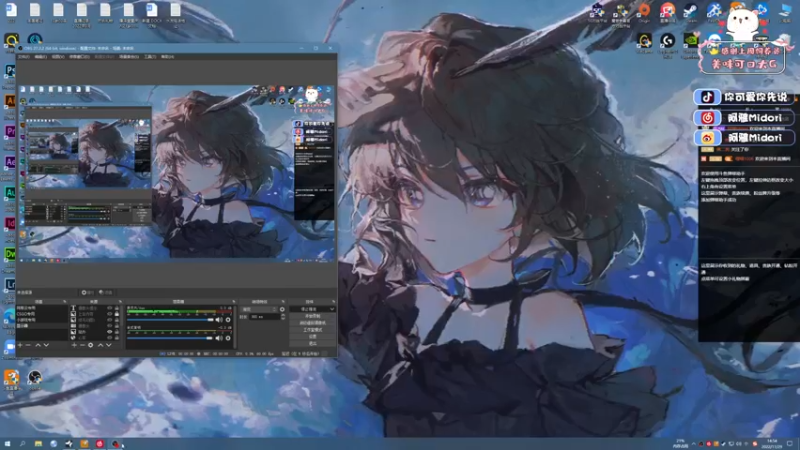This screenshot has height=450, width=800.
Task: Open the Origin desktop shortcut
Action: point(644,12)
